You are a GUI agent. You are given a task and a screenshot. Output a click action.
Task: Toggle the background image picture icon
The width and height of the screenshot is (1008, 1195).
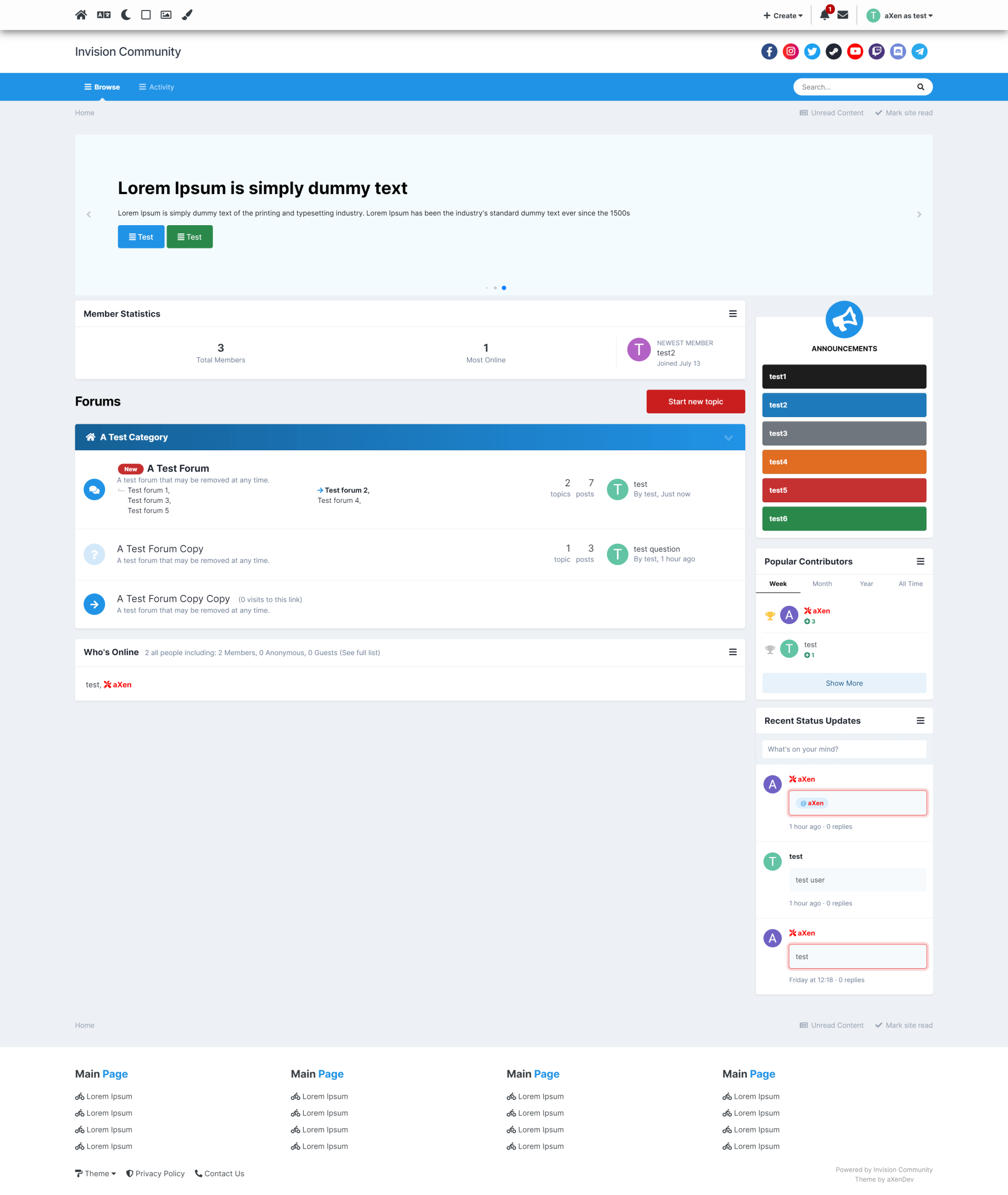pyautogui.click(x=166, y=15)
